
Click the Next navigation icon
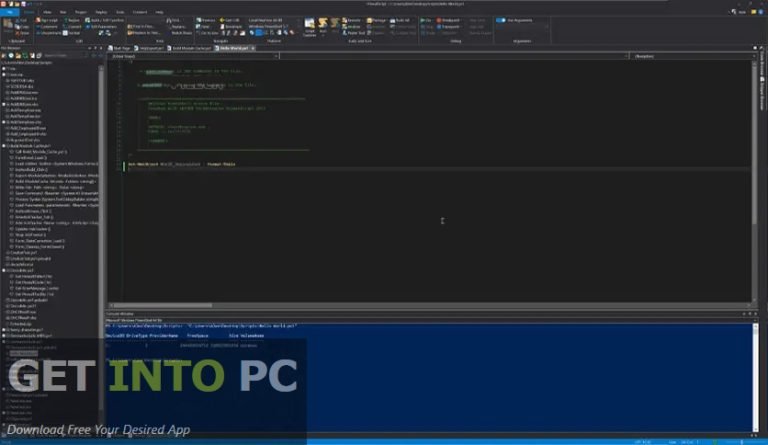pos(198,26)
